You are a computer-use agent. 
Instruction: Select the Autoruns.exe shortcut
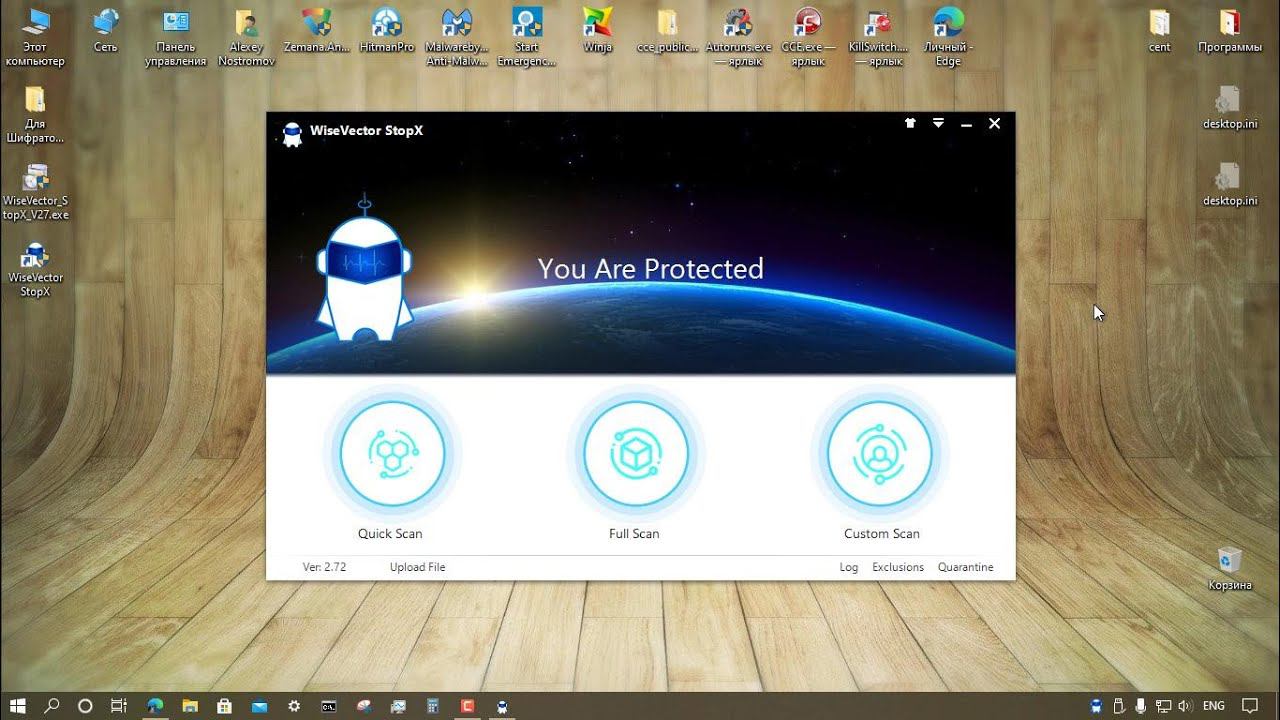(739, 38)
